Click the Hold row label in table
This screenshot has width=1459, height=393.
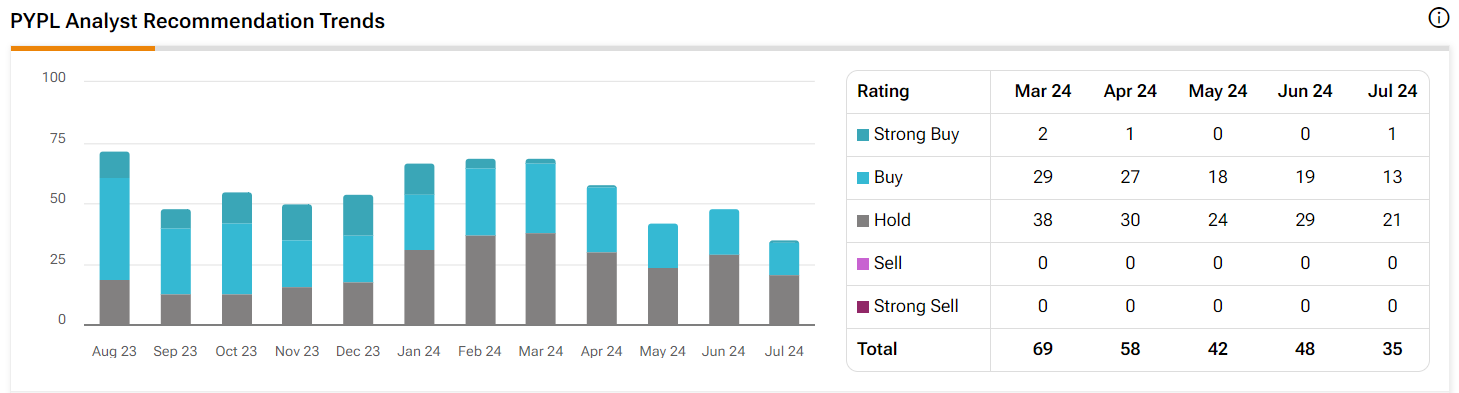pos(892,220)
